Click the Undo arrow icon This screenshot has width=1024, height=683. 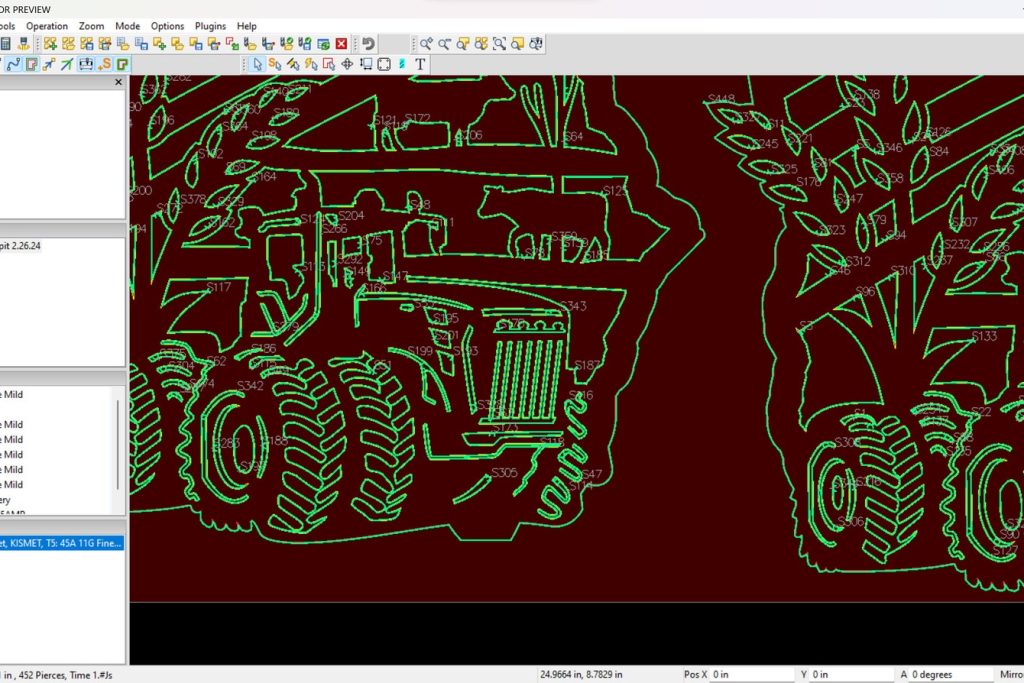[368, 44]
